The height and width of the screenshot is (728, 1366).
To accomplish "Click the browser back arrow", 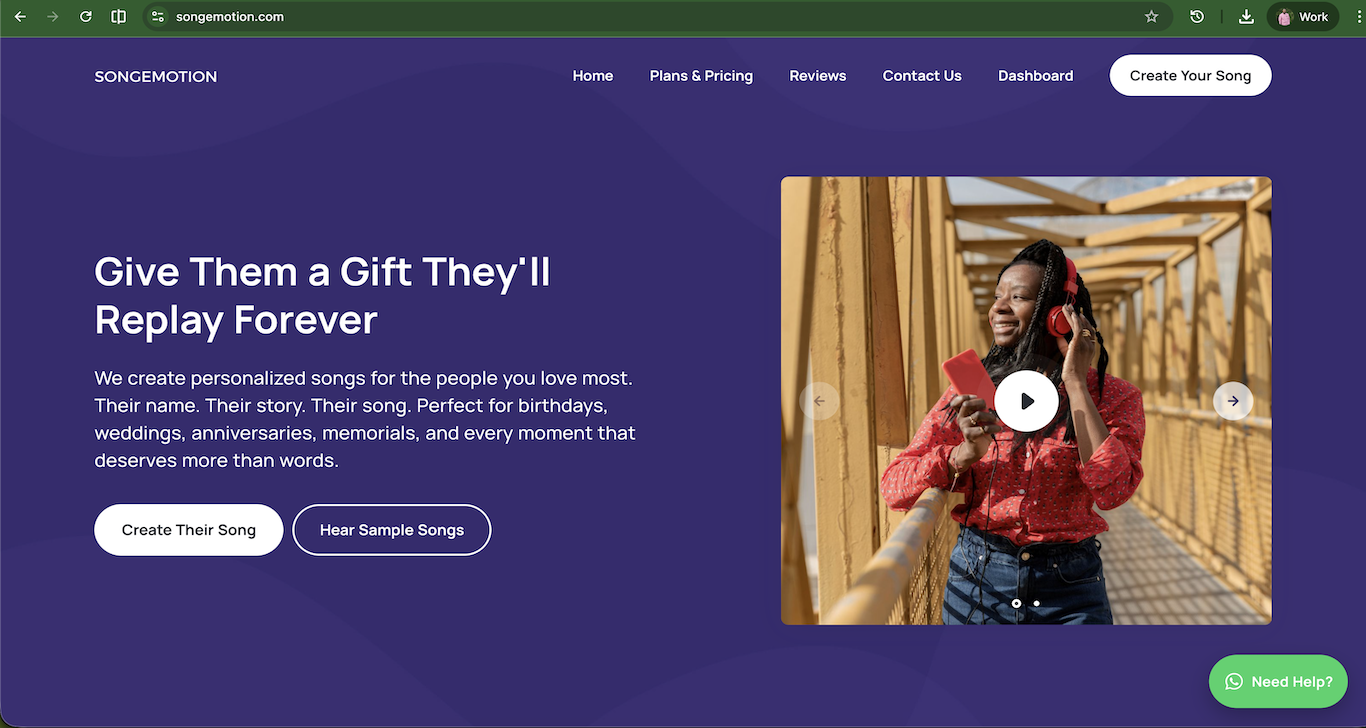I will [20, 17].
